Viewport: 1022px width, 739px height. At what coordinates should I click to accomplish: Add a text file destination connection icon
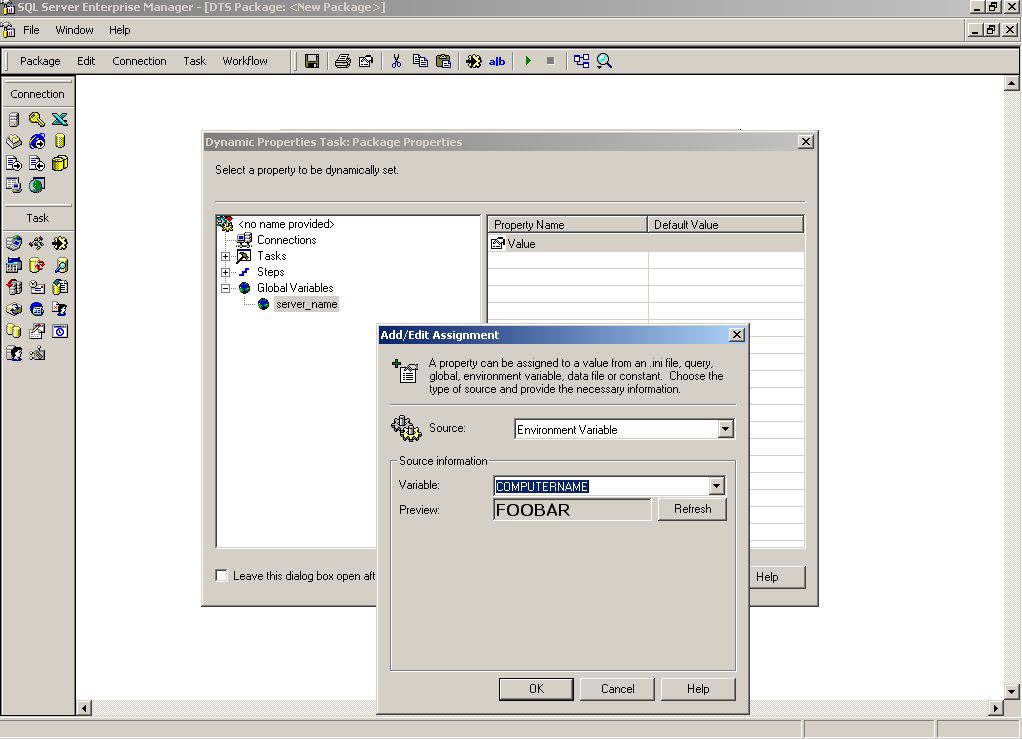point(36,164)
